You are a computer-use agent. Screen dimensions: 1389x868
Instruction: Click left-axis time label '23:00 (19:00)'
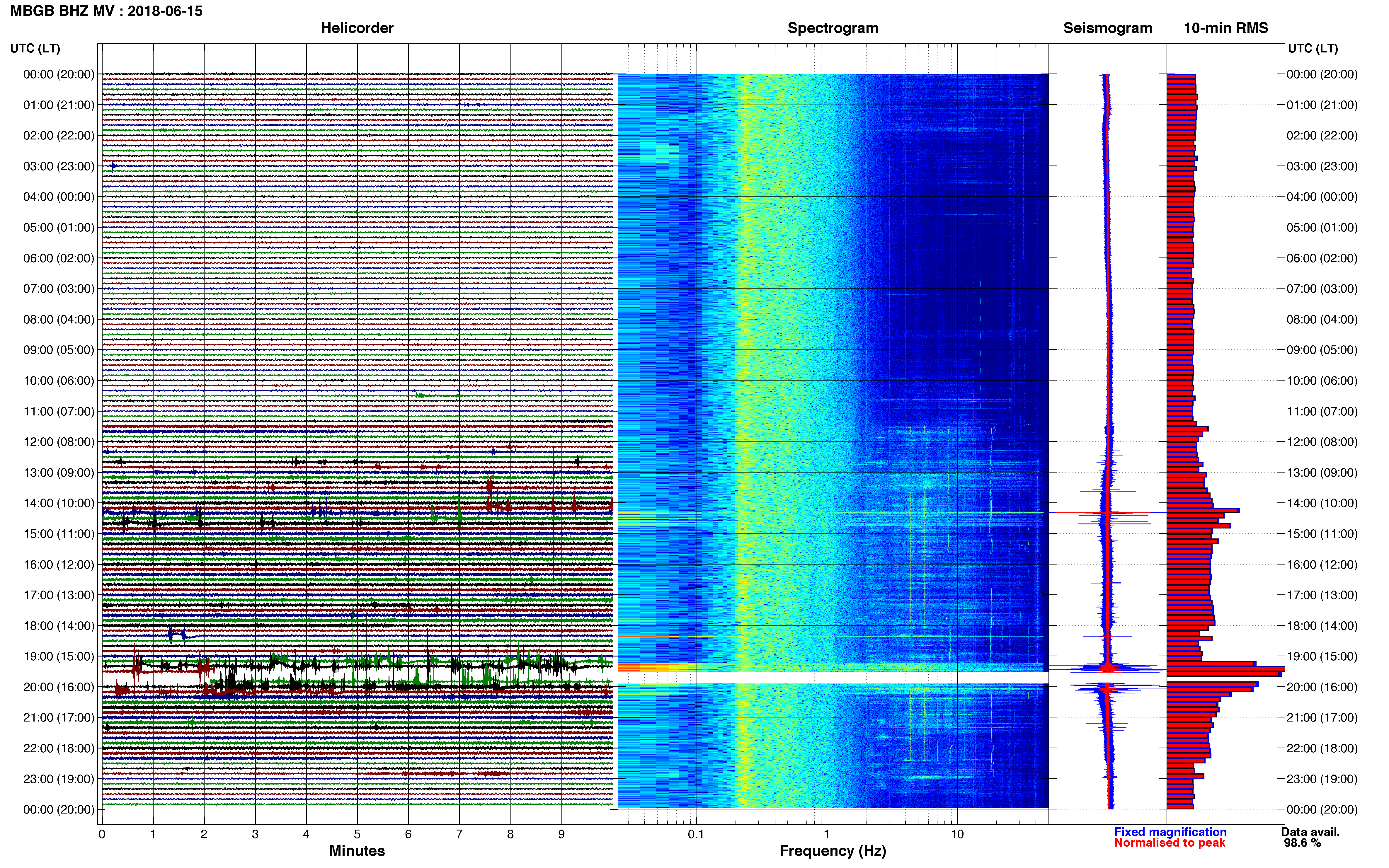pyautogui.click(x=59, y=779)
